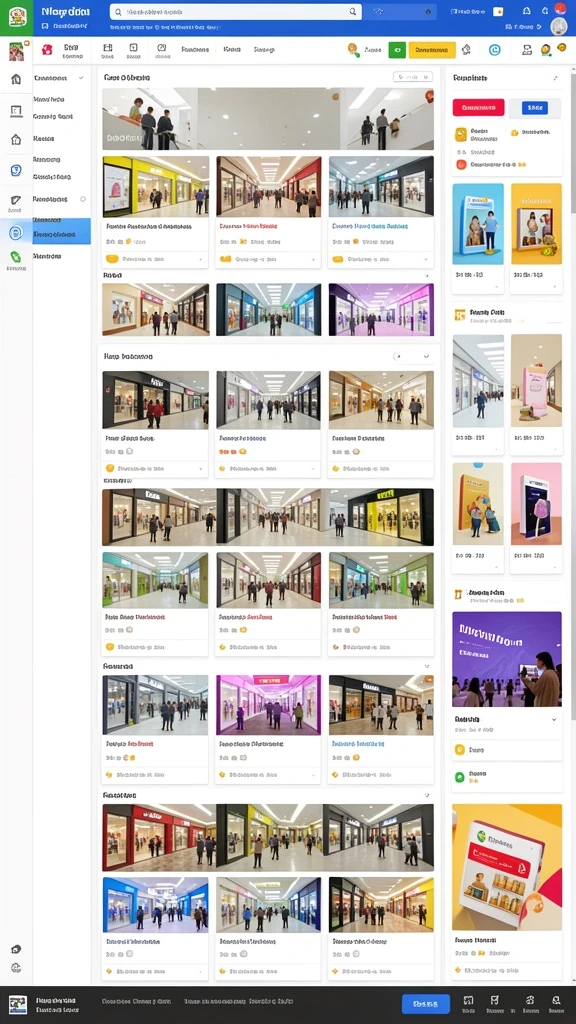This screenshot has width=576, height=1024.
Task: Expand the chevron beside first sidebar heading
Action: click(81, 78)
